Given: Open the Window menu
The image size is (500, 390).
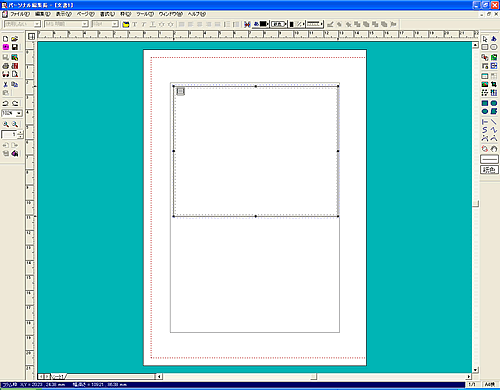Looking at the screenshot, I should 171,14.
